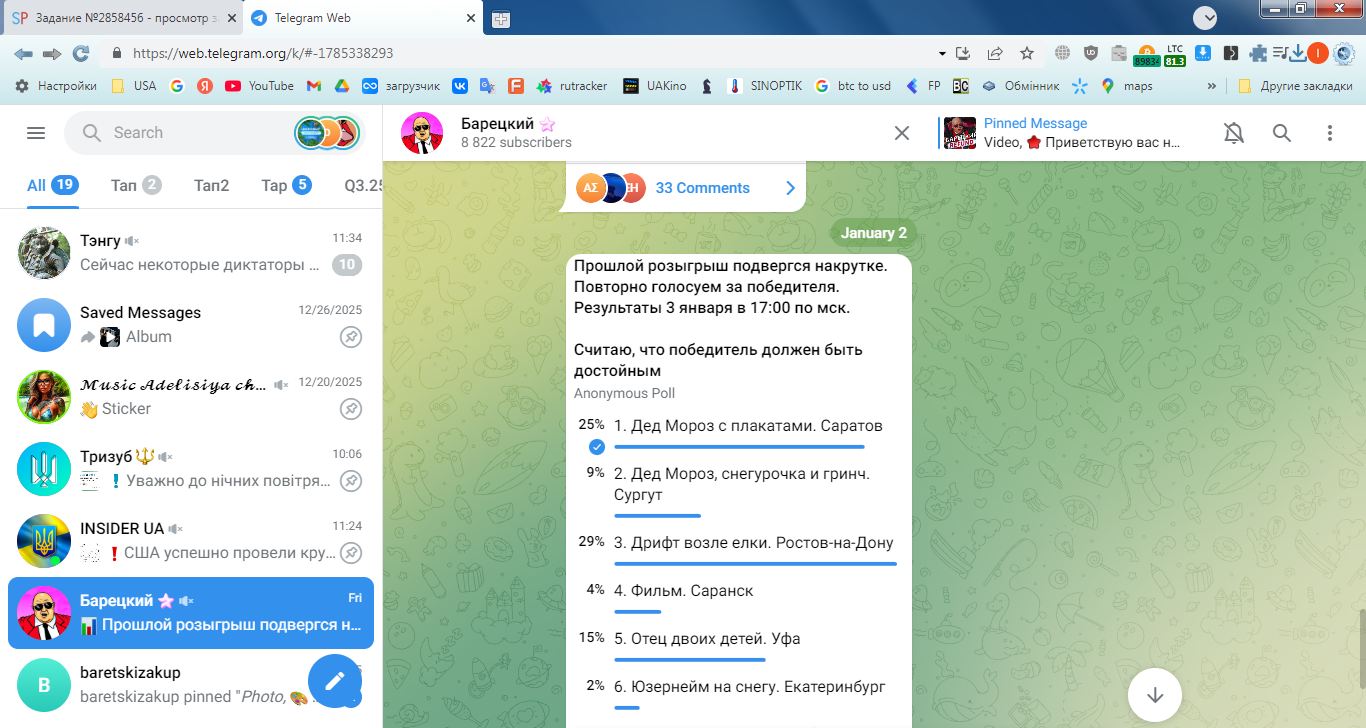1366x728 pixels.
Task: Open story avatars inside the search bar
Action: 327,133
